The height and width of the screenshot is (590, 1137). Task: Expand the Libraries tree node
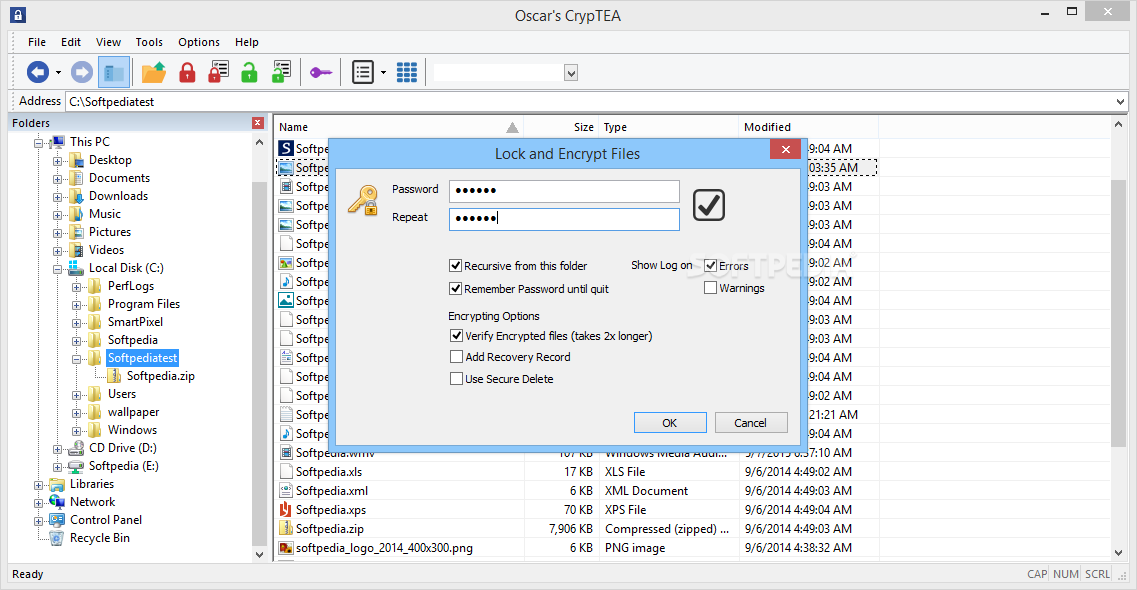[x=38, y=485]
